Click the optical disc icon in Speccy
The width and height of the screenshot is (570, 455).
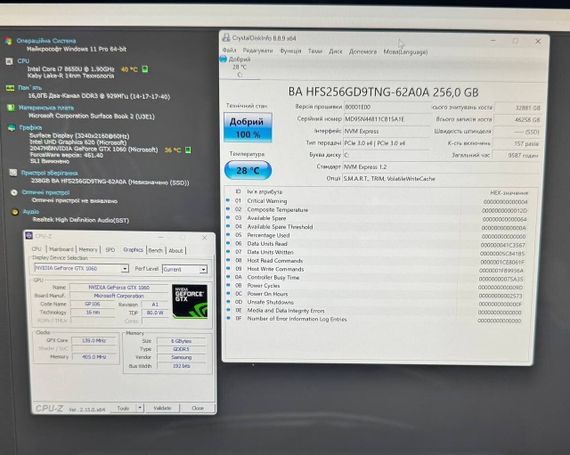coord(14,193)
